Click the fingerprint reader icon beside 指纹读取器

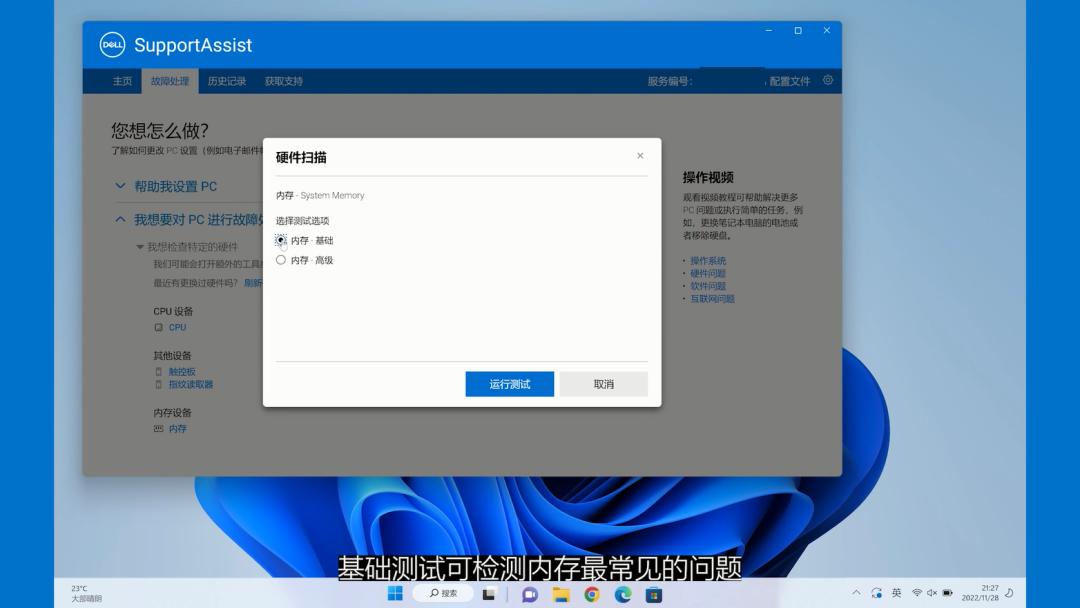(x=159, y=385)
